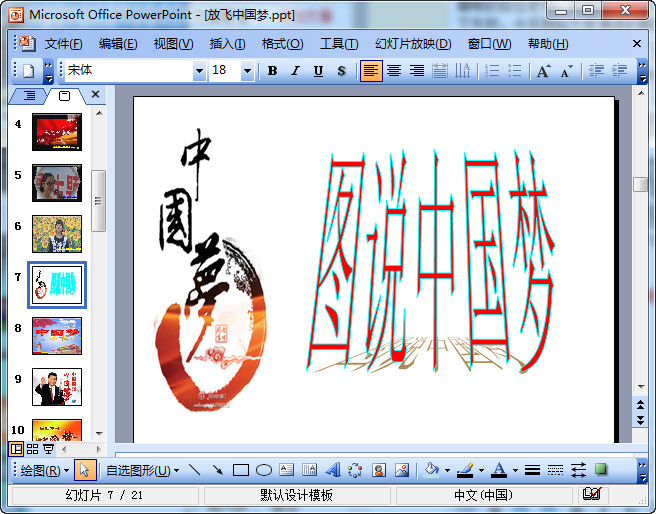Select slide 6 thumbnail
Image resolution: width=656 pixels, height=514 pixels.
[x=57, y=234]
